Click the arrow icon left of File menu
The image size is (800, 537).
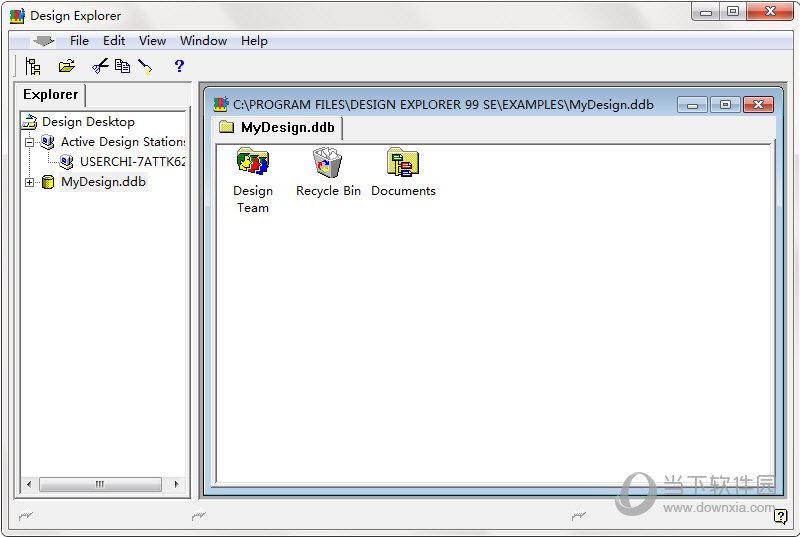43,41
